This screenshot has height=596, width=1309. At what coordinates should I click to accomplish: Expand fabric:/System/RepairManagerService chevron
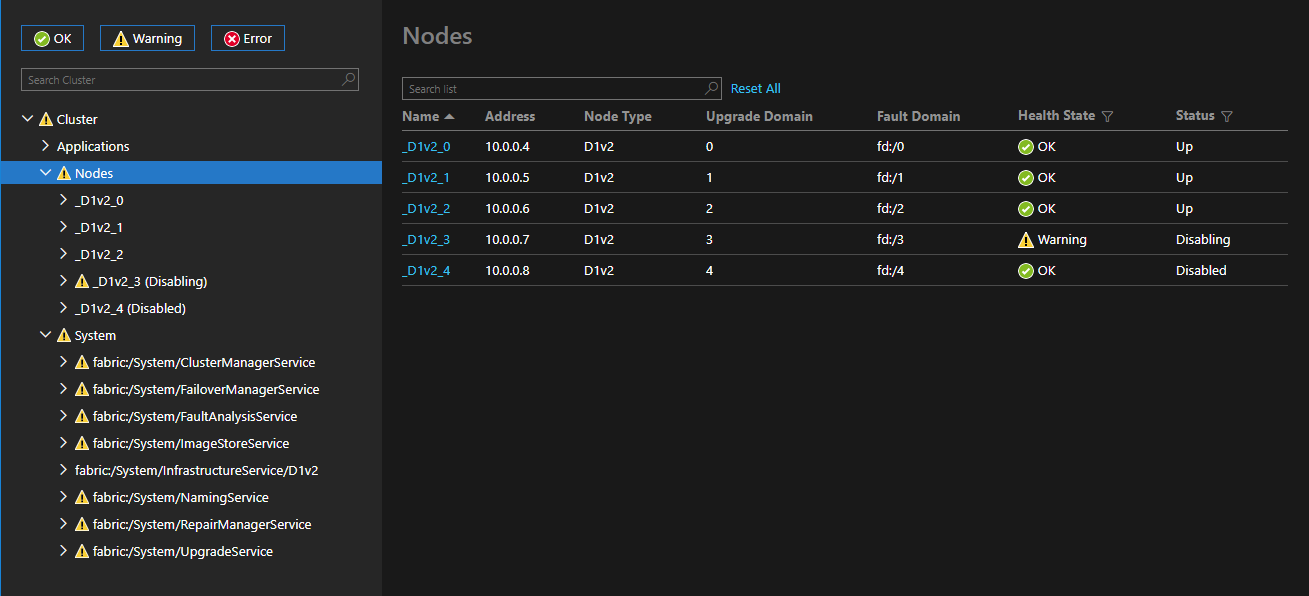click(63, 524)
